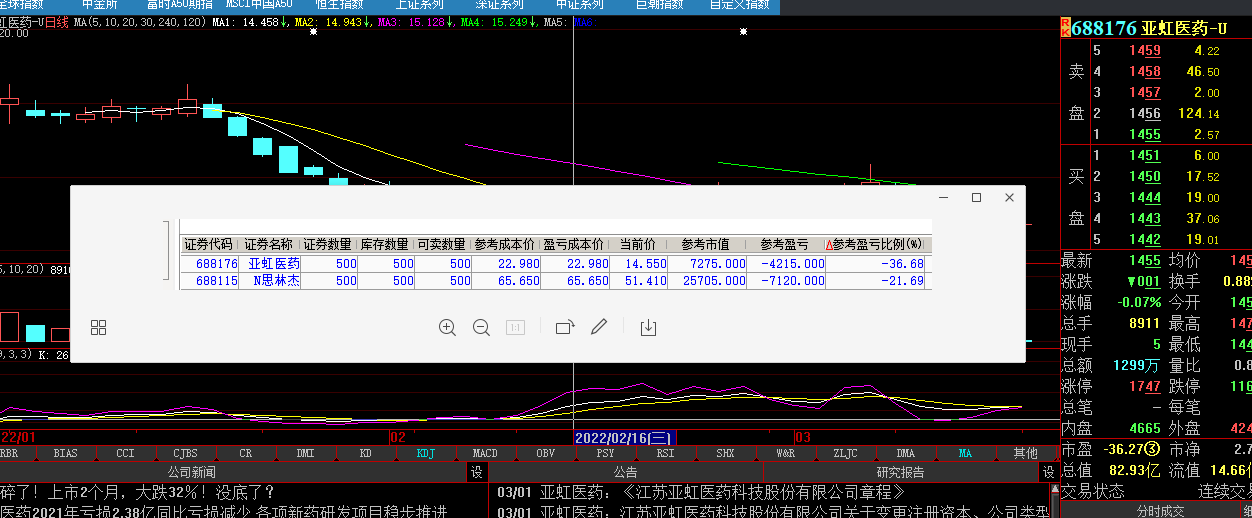The height and width of the screenshot is (518, 1252).
Task: Select the CCI indicator tab
Action: click(125, 453)
